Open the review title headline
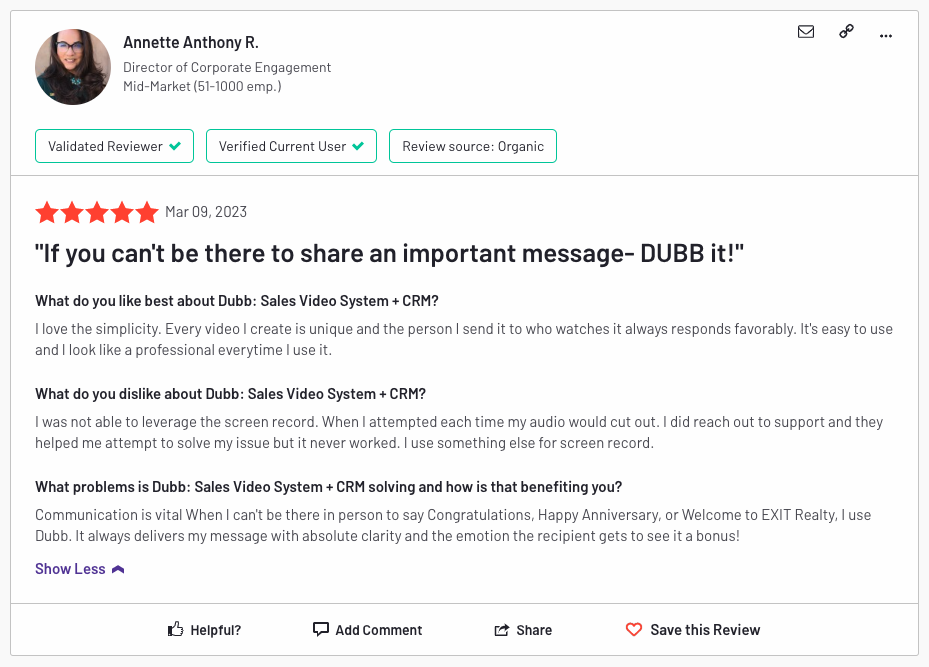Image resolution: width=929 pixels, height=667 pixels. [x=389, y=254]
